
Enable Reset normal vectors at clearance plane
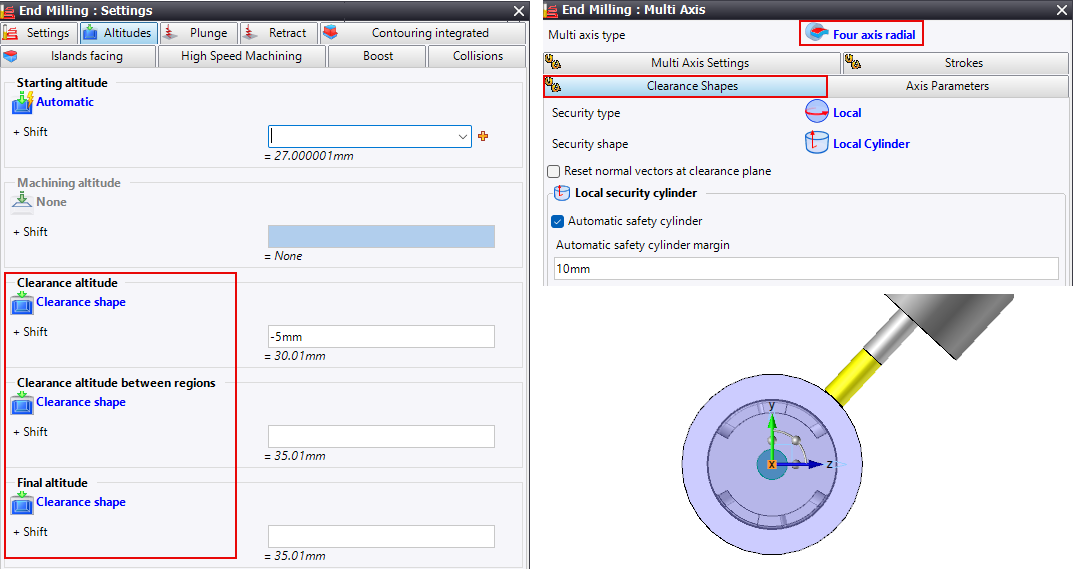pos(554,171)
